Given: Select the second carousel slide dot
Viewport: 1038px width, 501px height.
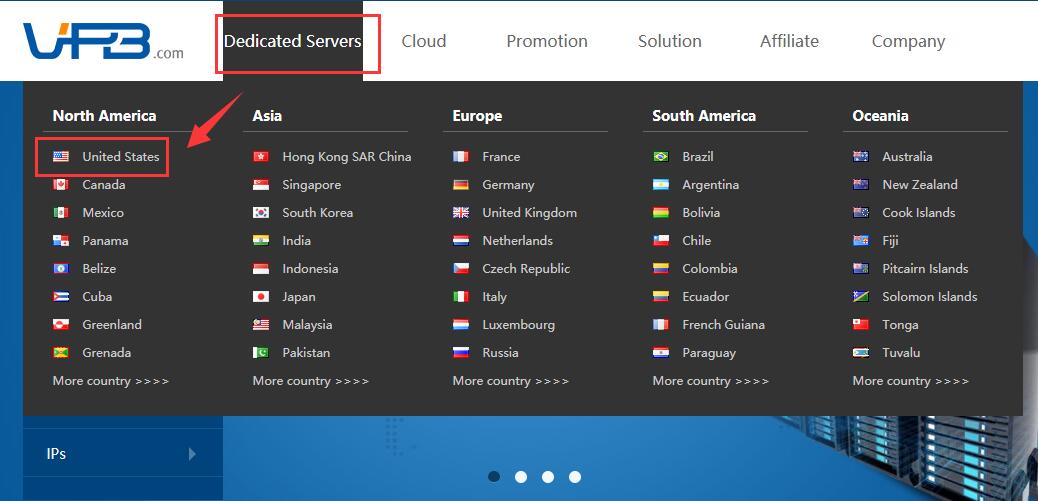Looking at the screenshot, I should tap(521, 477).
